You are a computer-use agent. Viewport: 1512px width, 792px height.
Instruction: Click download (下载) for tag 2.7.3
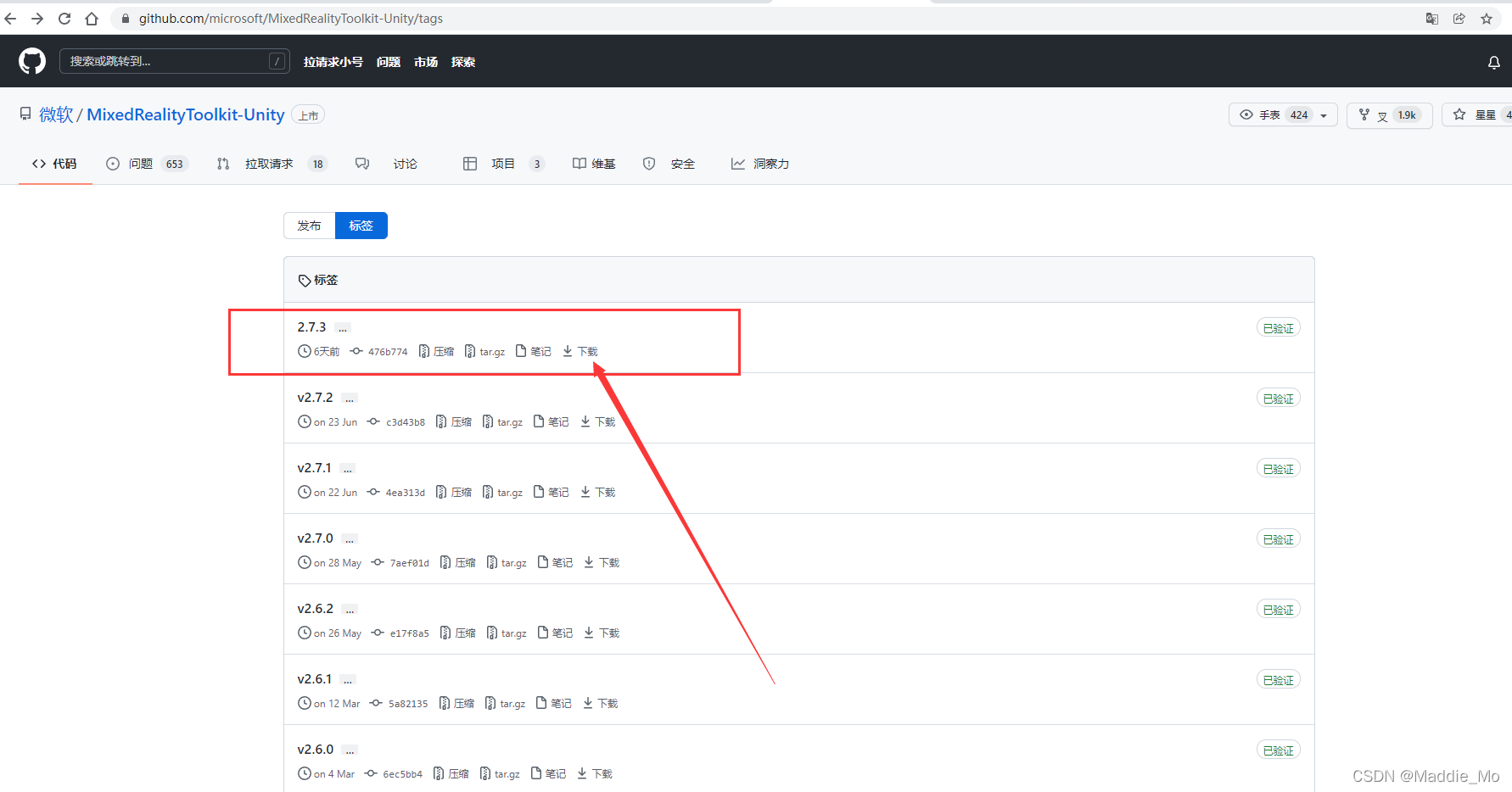(580, 352)
